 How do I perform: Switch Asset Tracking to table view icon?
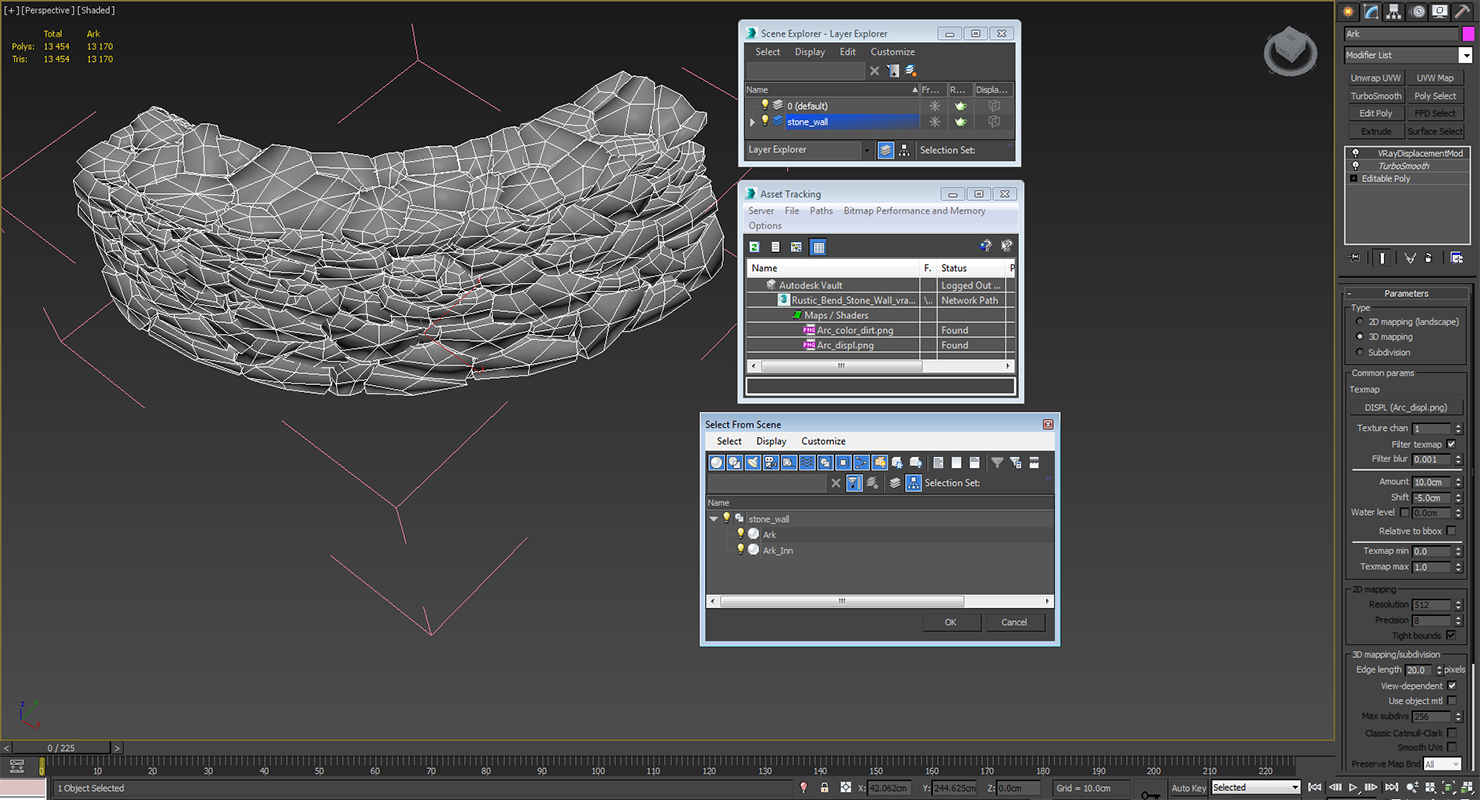tap(818, 247)
